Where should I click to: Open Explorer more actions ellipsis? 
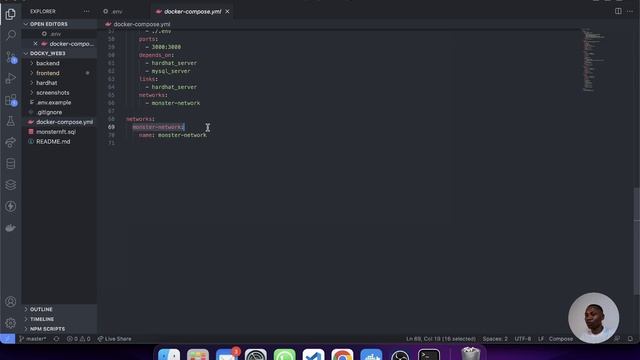click(x=86, y=11)
